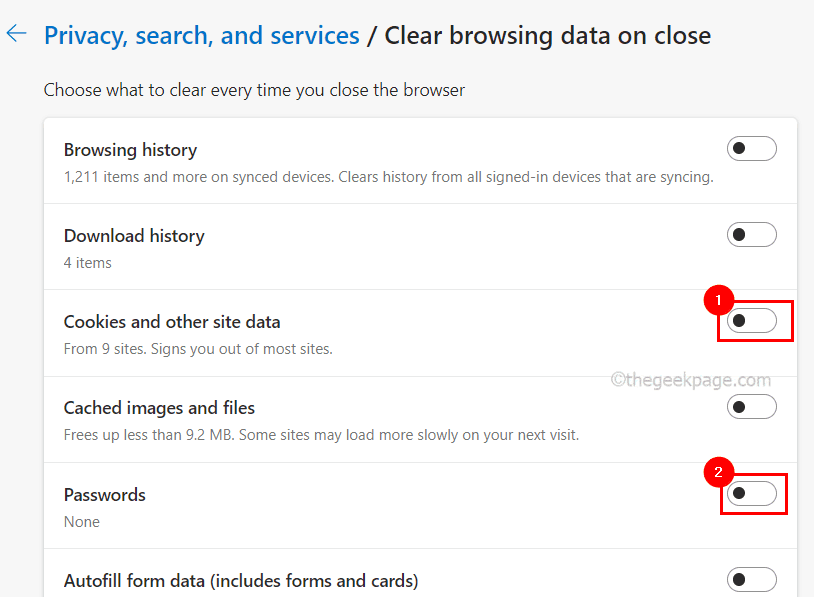This screenshot has height=597, width=814.
Task: Click the Download history row
Action: coord(134,236)
